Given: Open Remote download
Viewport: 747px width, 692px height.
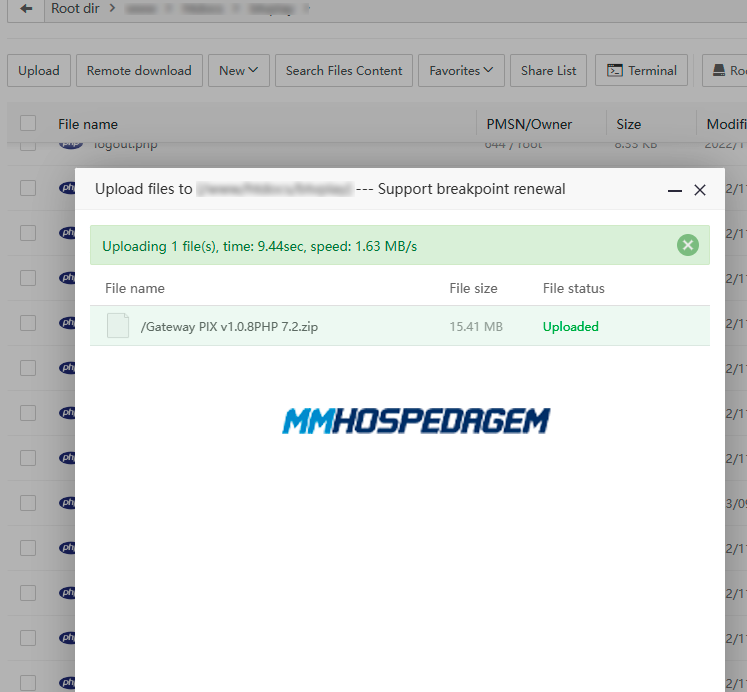Looking at the screenshot, I should coord(139,70).
